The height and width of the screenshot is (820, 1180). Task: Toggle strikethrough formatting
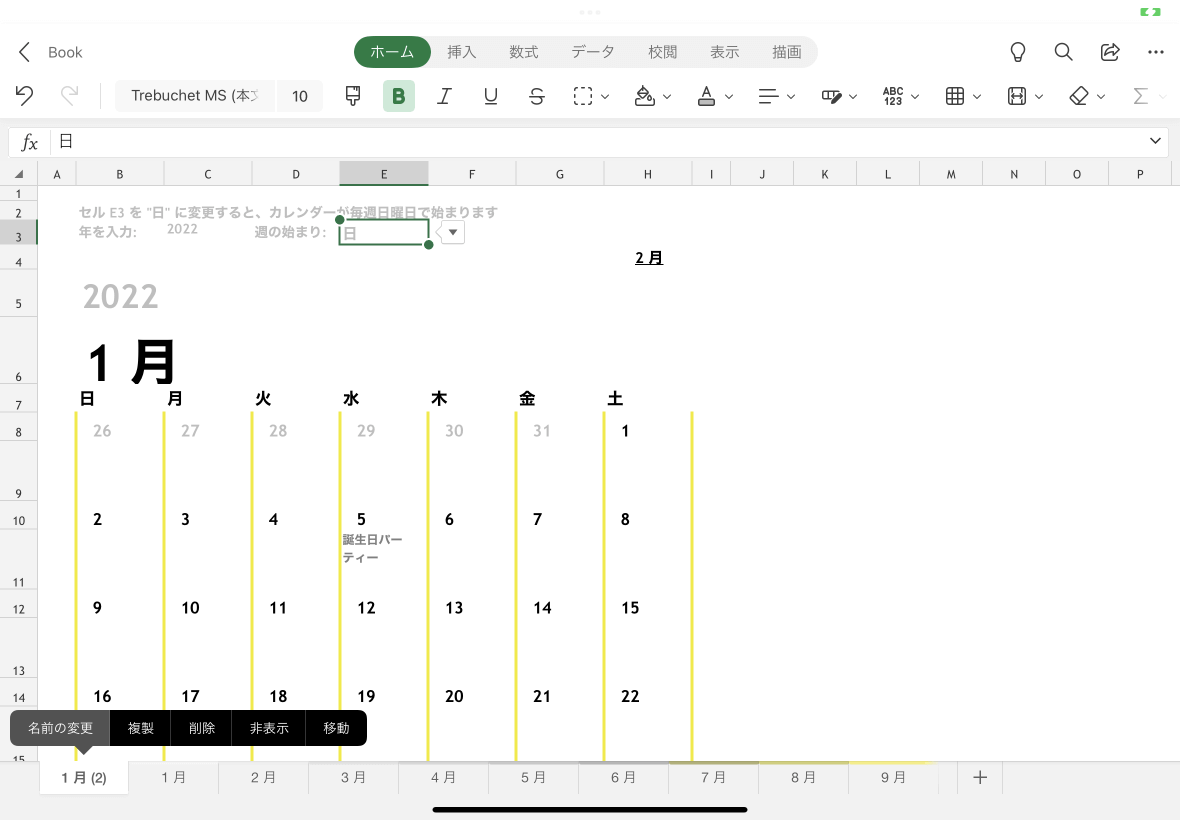(x=537, y=96)
